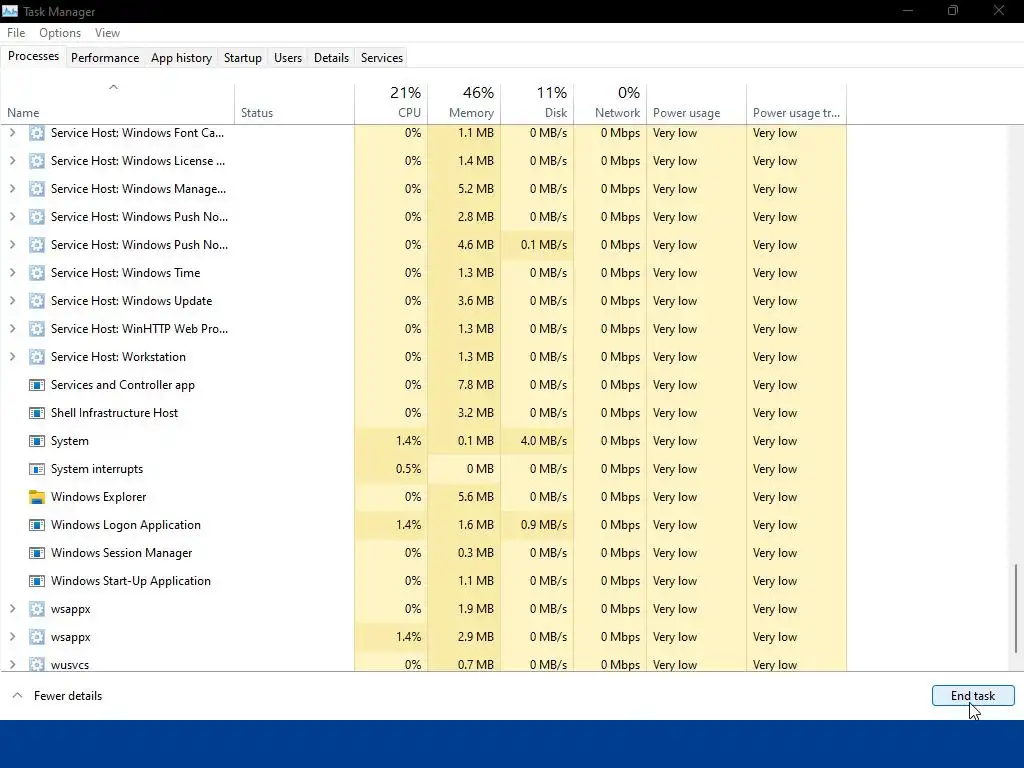Viewport: 1024px width, 768px height.
Task: Expand Service Host: WinHTTP Web Proxy row
Action: click(12, 328)
